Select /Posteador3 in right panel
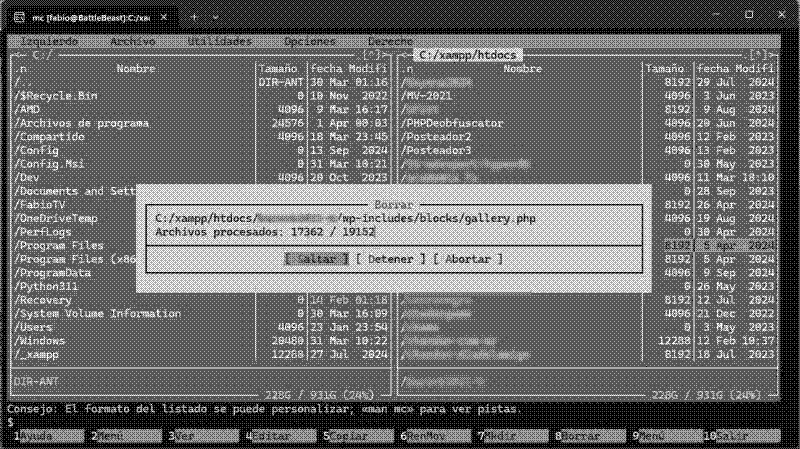Image resolution: width=800 pixels, height=449 pixels. 436,150
